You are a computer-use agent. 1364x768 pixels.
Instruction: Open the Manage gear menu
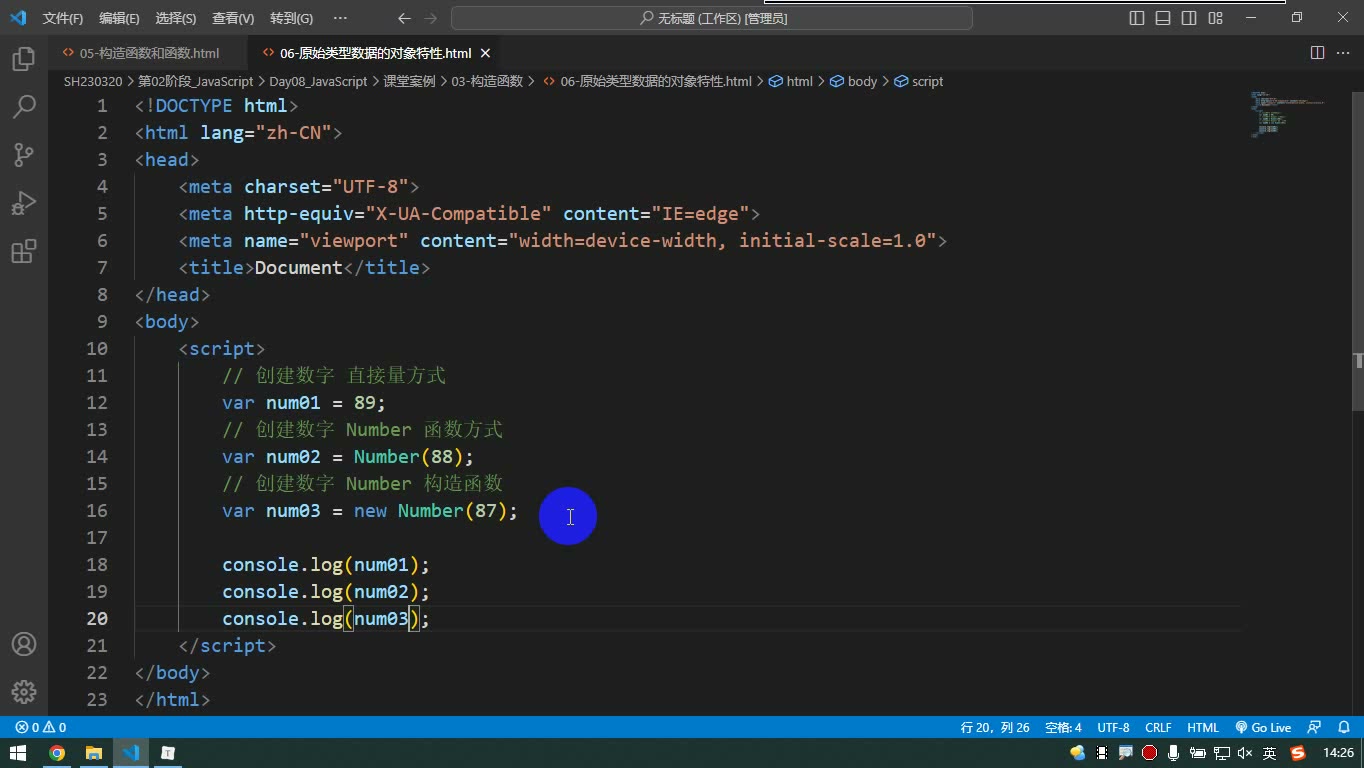coord(24,692)
